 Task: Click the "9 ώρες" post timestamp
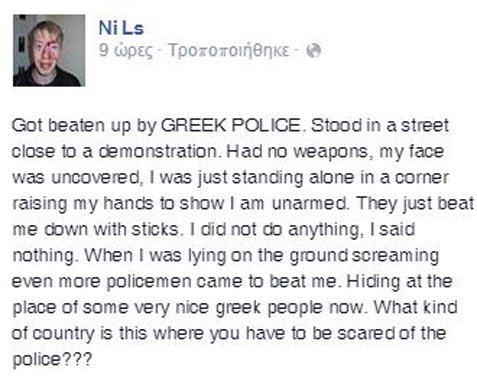coord(126,51)
